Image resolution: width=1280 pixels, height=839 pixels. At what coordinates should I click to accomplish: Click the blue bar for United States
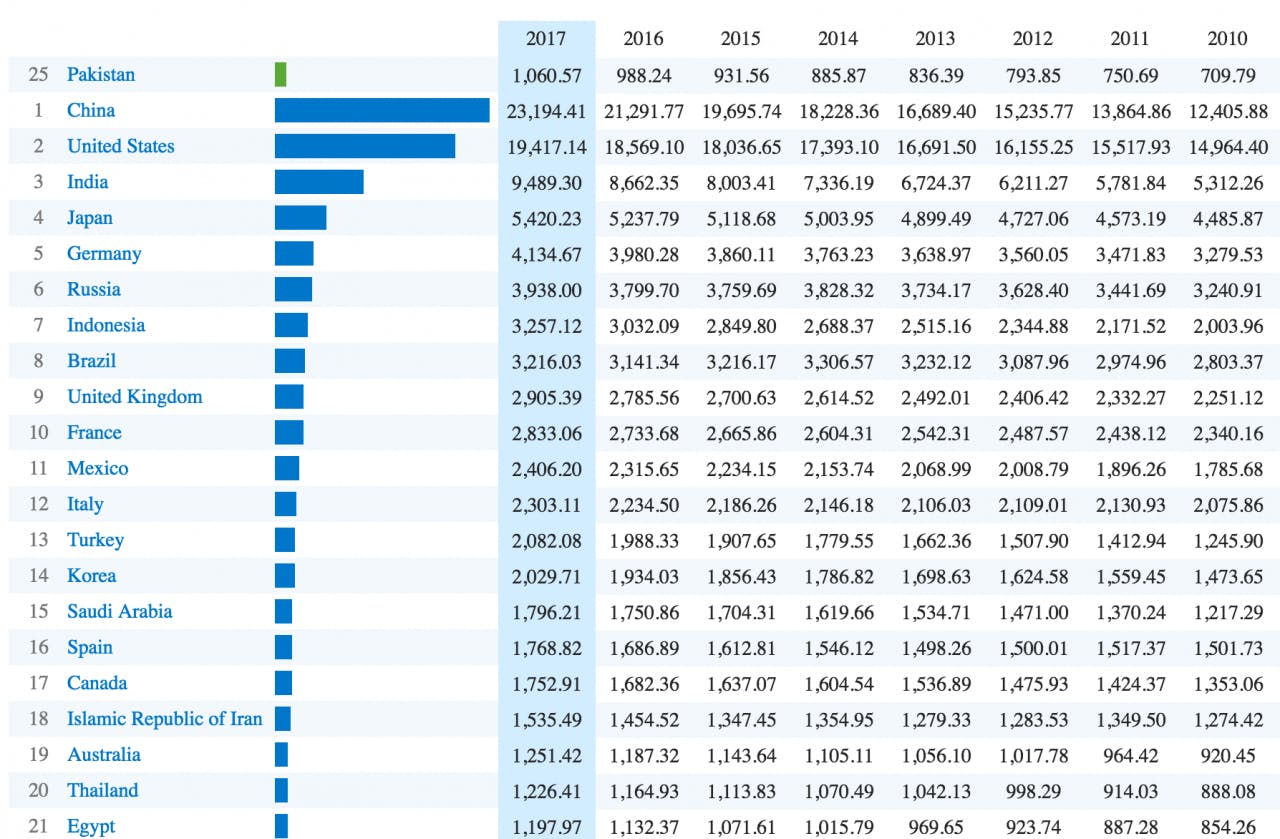(365, 146)
